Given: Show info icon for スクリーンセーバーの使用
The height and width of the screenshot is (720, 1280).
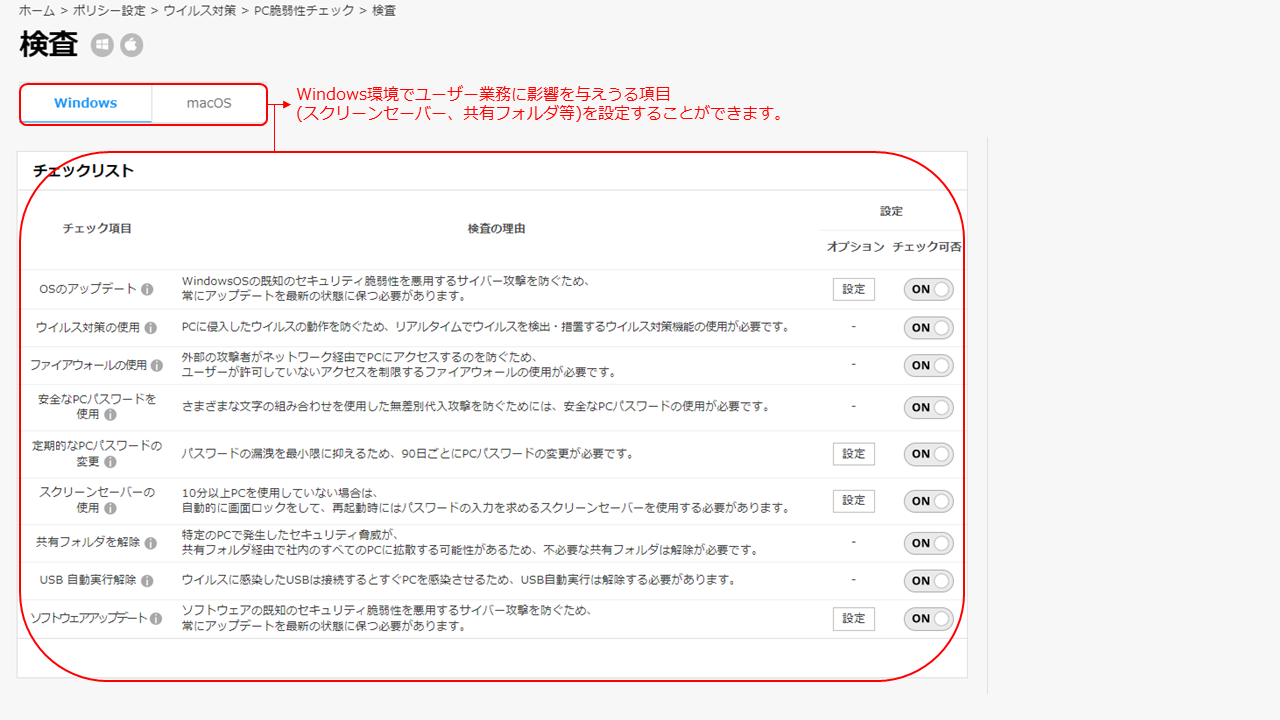Looking at the screenshot, I should tap(110, 509).
